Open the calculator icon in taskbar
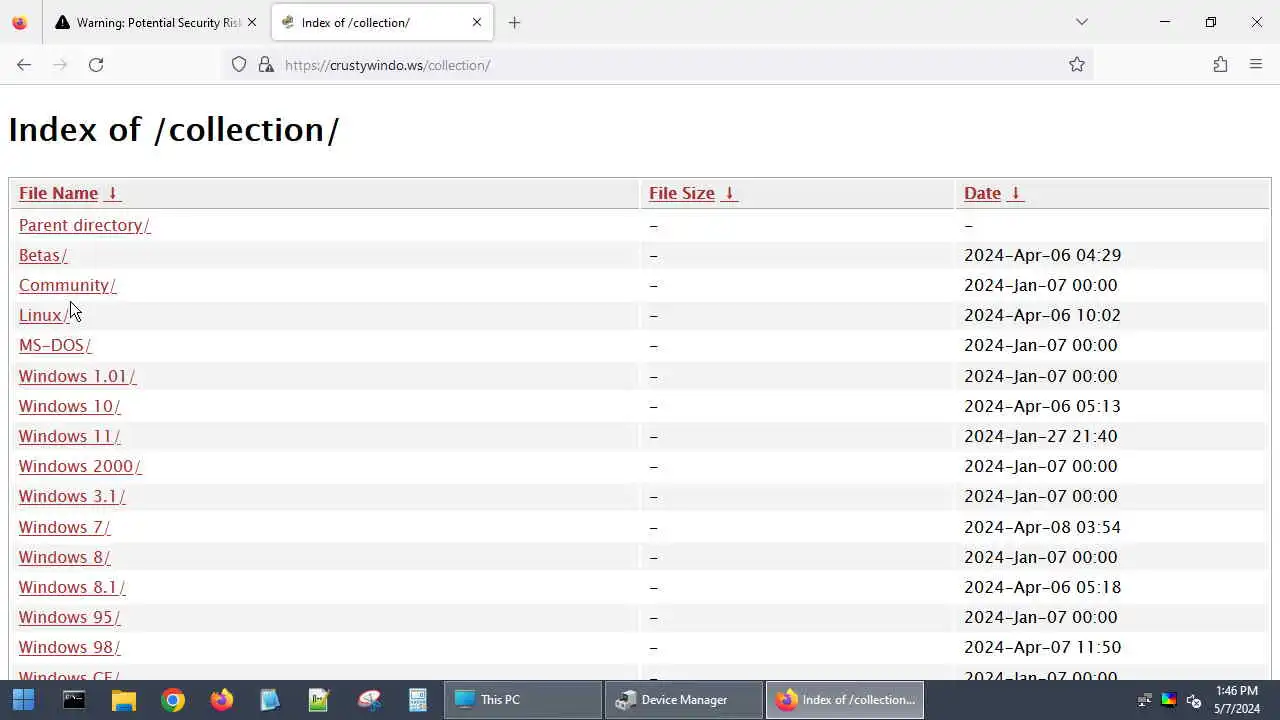The image size is (1280, 720). (x=418, y=700)
